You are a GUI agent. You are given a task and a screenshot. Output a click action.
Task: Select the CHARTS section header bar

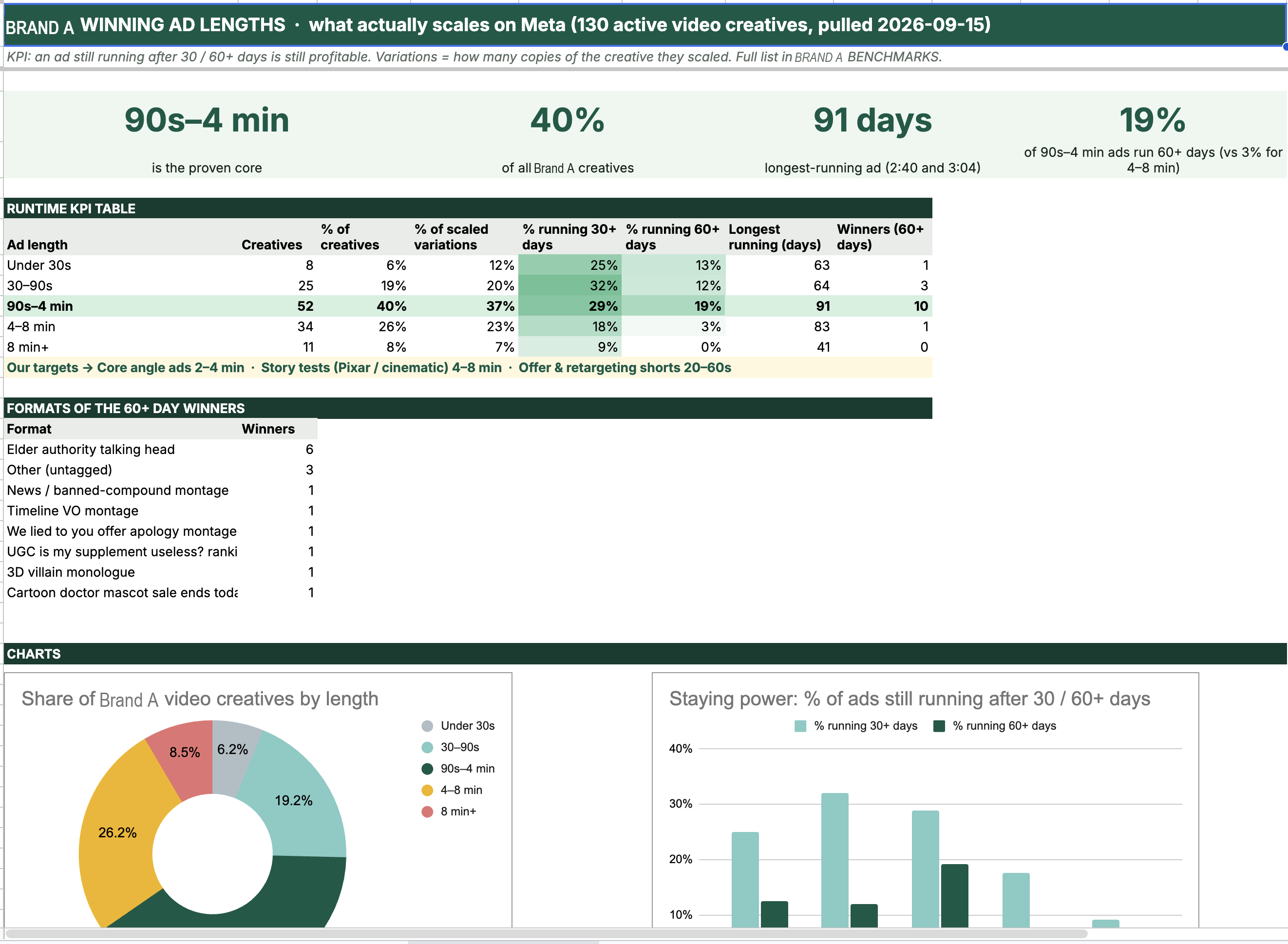coord(644,654)
